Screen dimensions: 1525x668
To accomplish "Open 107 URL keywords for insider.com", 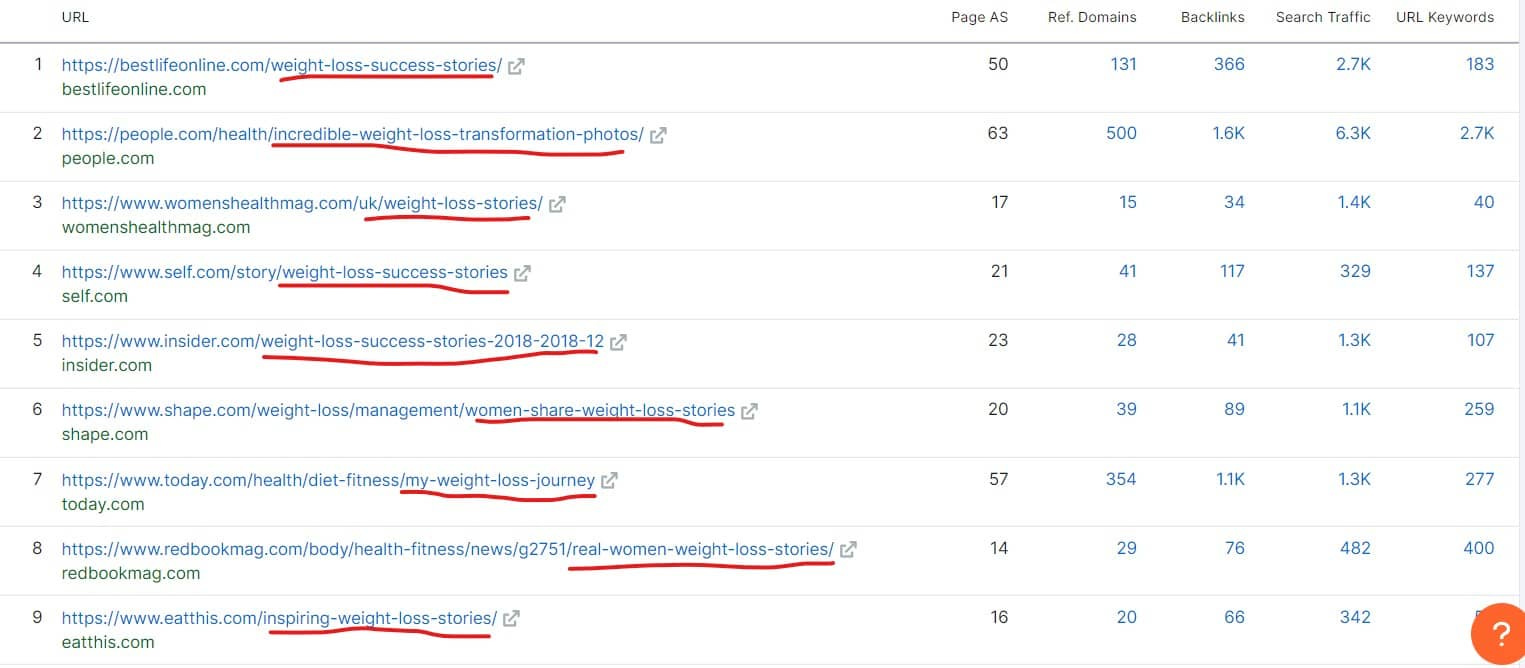I will pos(1480,340).
